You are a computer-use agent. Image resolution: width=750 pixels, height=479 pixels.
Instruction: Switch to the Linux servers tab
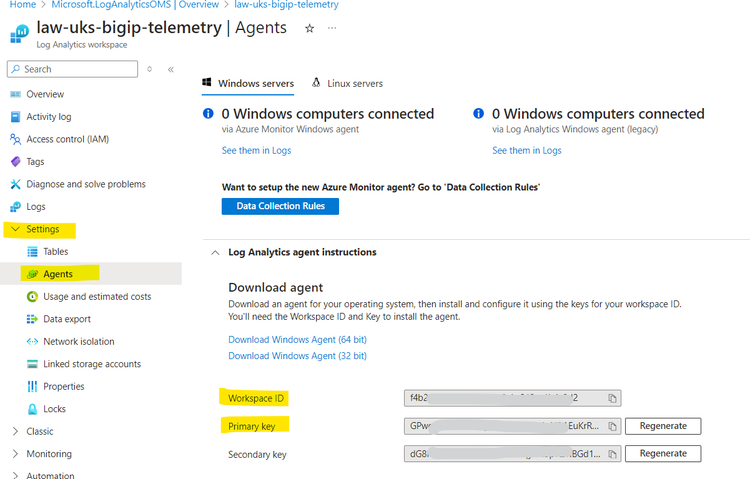[347, 83]
